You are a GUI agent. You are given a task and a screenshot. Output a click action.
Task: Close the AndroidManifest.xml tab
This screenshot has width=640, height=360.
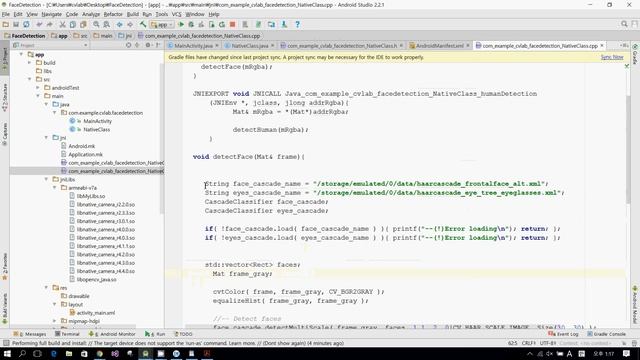click(468, 46)
